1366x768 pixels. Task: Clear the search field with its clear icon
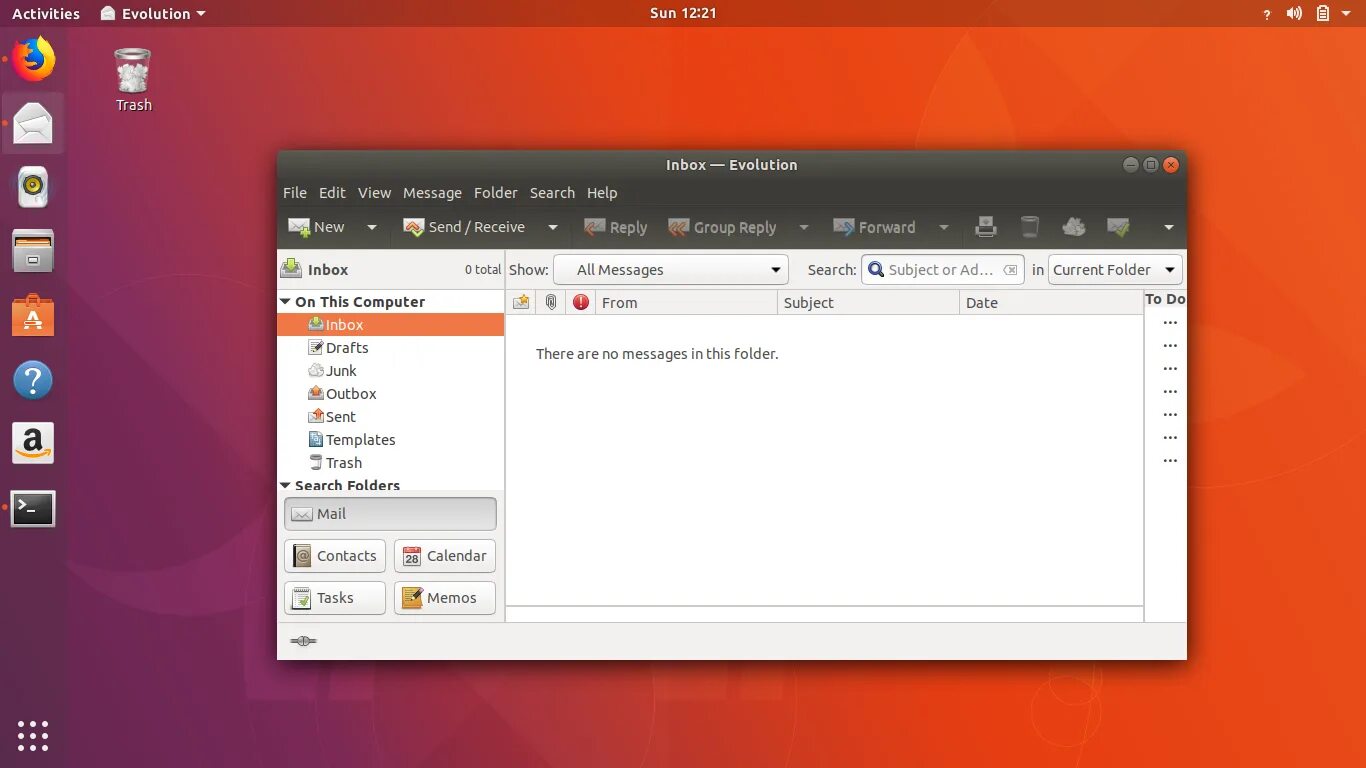pos(1010,270)
